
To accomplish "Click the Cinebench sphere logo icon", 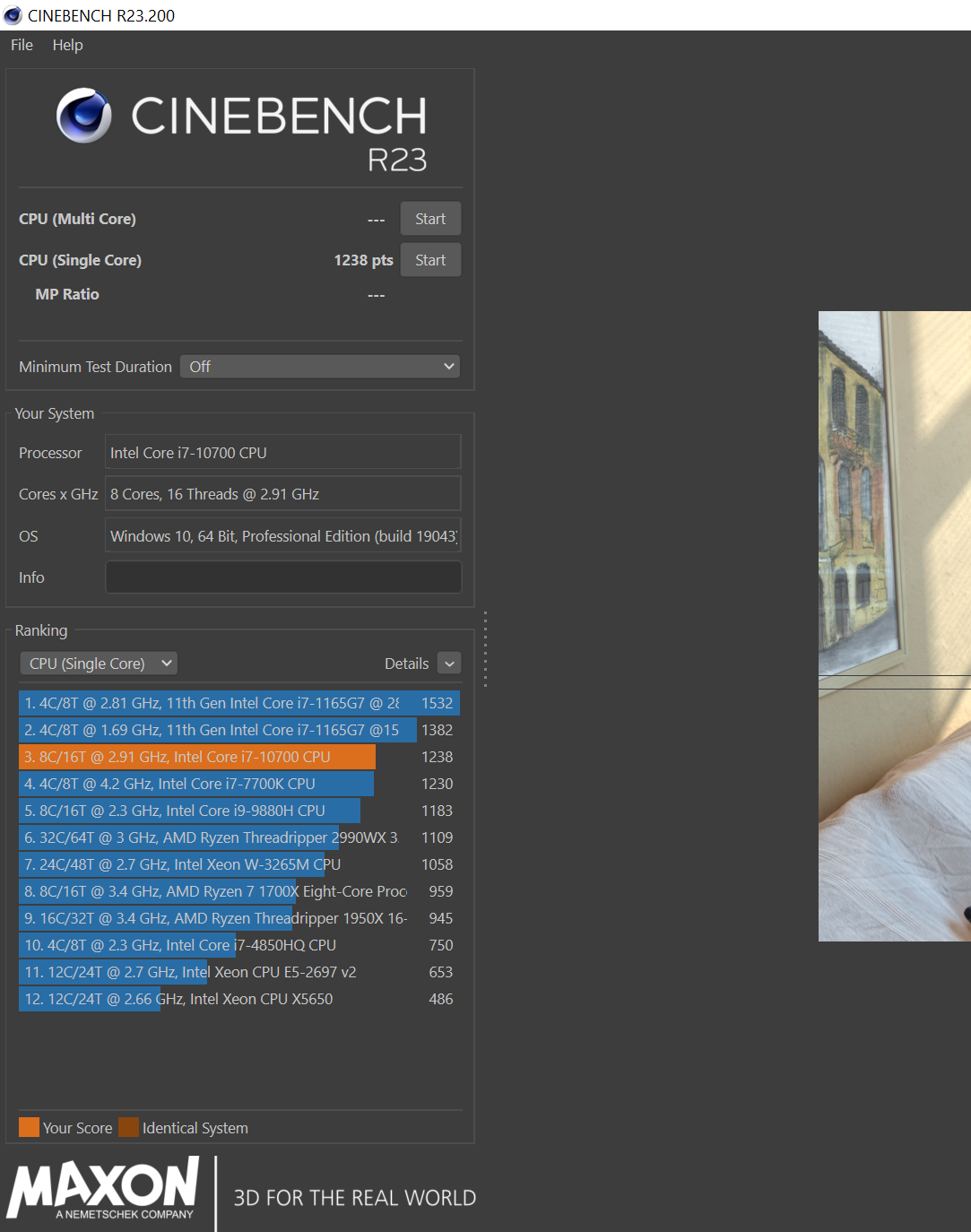I will click(x=84, y=116).
